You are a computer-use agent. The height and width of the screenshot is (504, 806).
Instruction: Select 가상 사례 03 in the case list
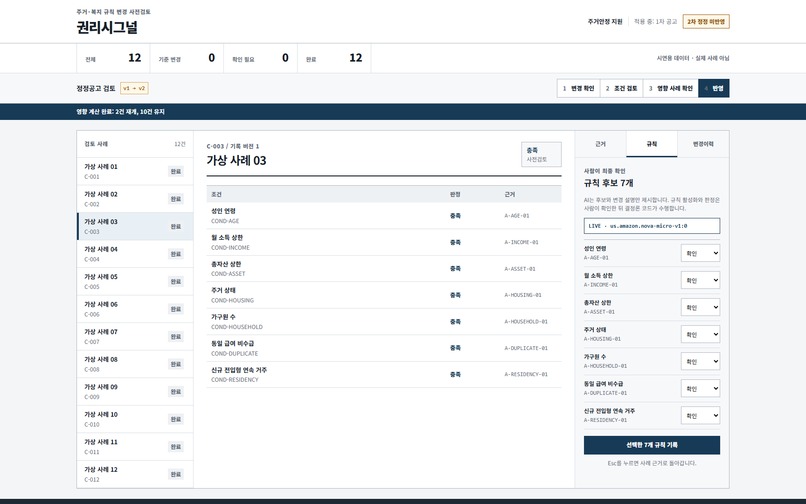click(x=135, y=226)
